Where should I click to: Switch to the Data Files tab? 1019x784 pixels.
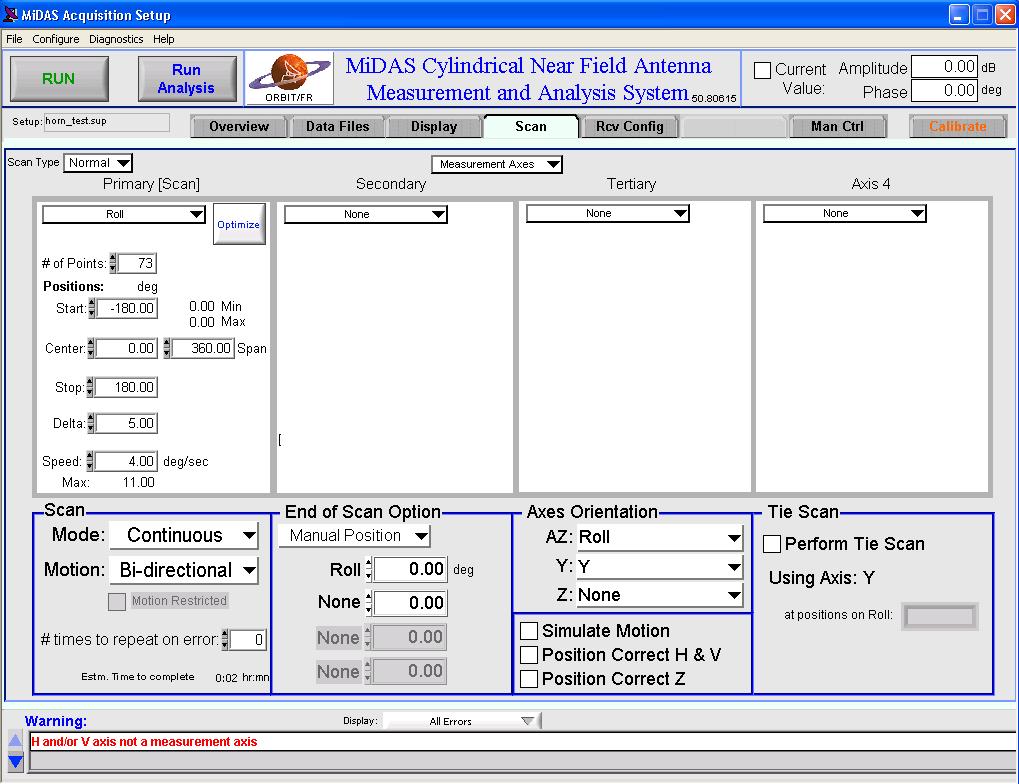tap(337, 127)
